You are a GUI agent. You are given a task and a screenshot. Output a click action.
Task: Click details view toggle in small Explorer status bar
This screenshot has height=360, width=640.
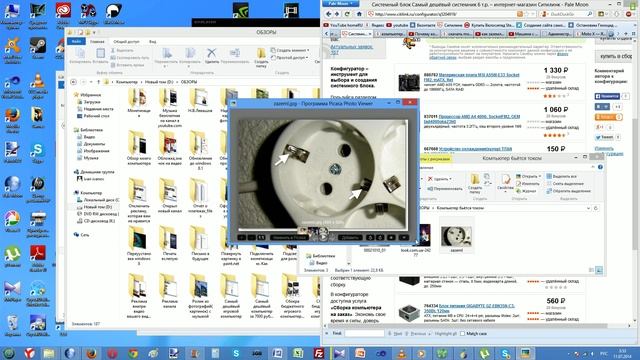coord(591,270)
